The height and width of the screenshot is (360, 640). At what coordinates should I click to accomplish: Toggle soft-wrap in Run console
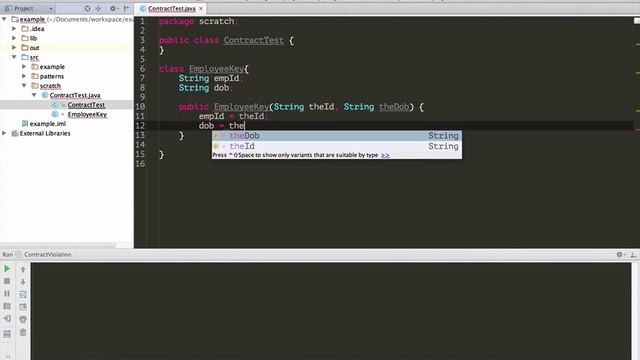click(x=23, y=294)
